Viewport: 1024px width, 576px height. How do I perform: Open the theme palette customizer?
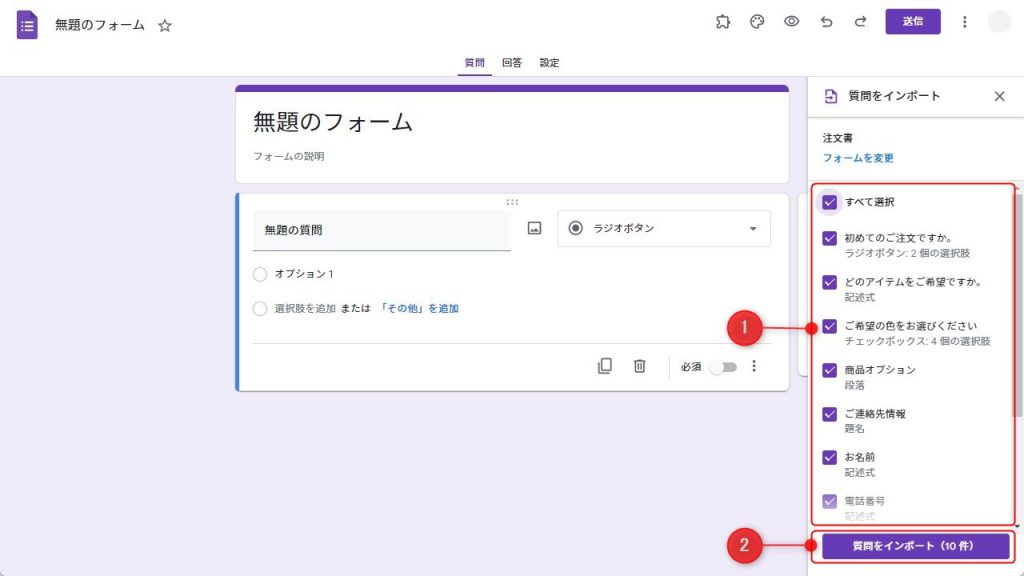click(757, 22)
